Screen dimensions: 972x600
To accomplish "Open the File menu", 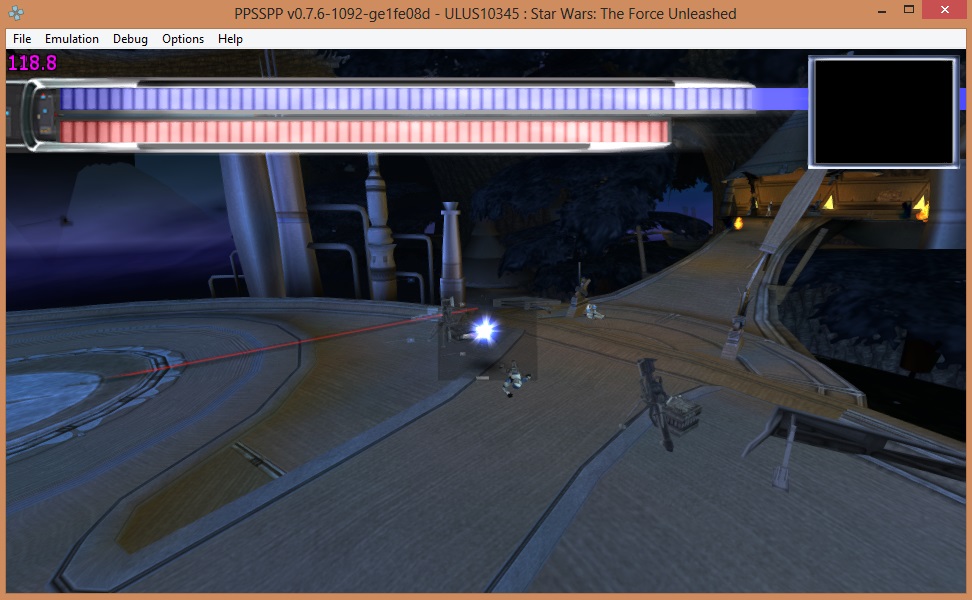I will [x=22, y=39].
